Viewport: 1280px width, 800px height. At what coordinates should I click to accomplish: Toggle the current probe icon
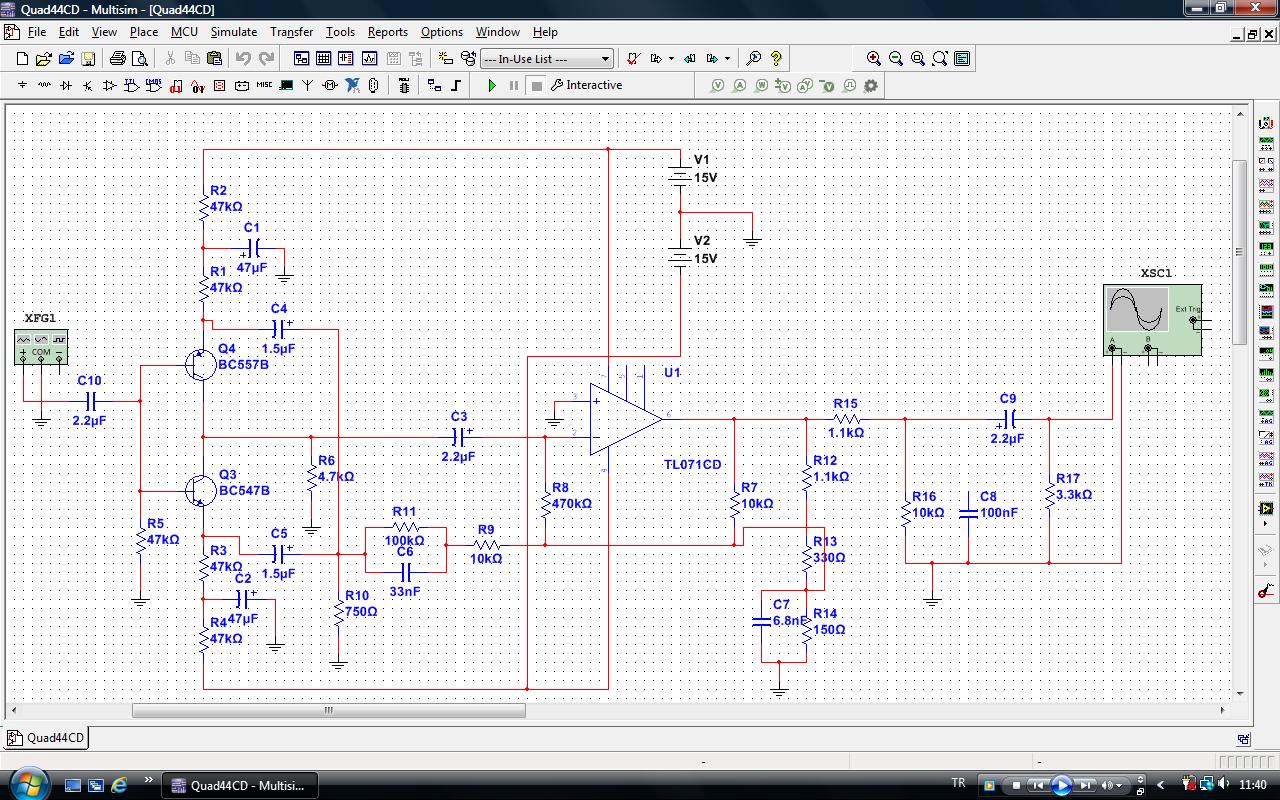pyautogui.click(x=740, y=86)
